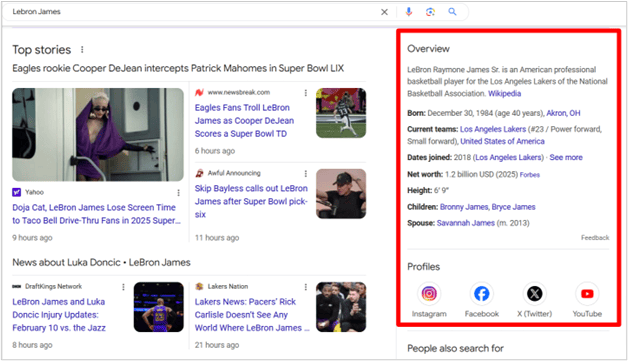The height and width of the screenshot is (361, 628).
Task: Click the Top stories heading
Action: (x=42, y=50)
